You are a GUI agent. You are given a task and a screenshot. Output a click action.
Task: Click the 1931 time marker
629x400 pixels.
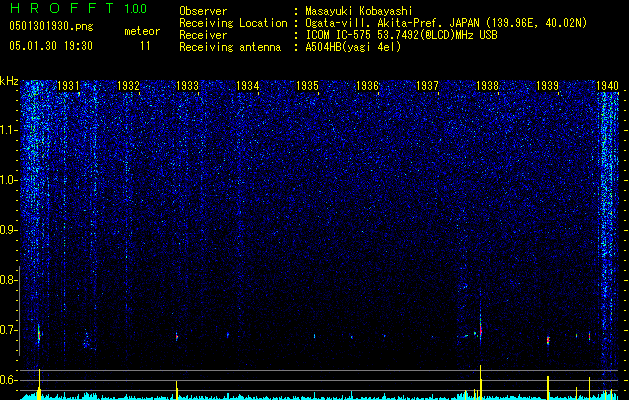68,85
